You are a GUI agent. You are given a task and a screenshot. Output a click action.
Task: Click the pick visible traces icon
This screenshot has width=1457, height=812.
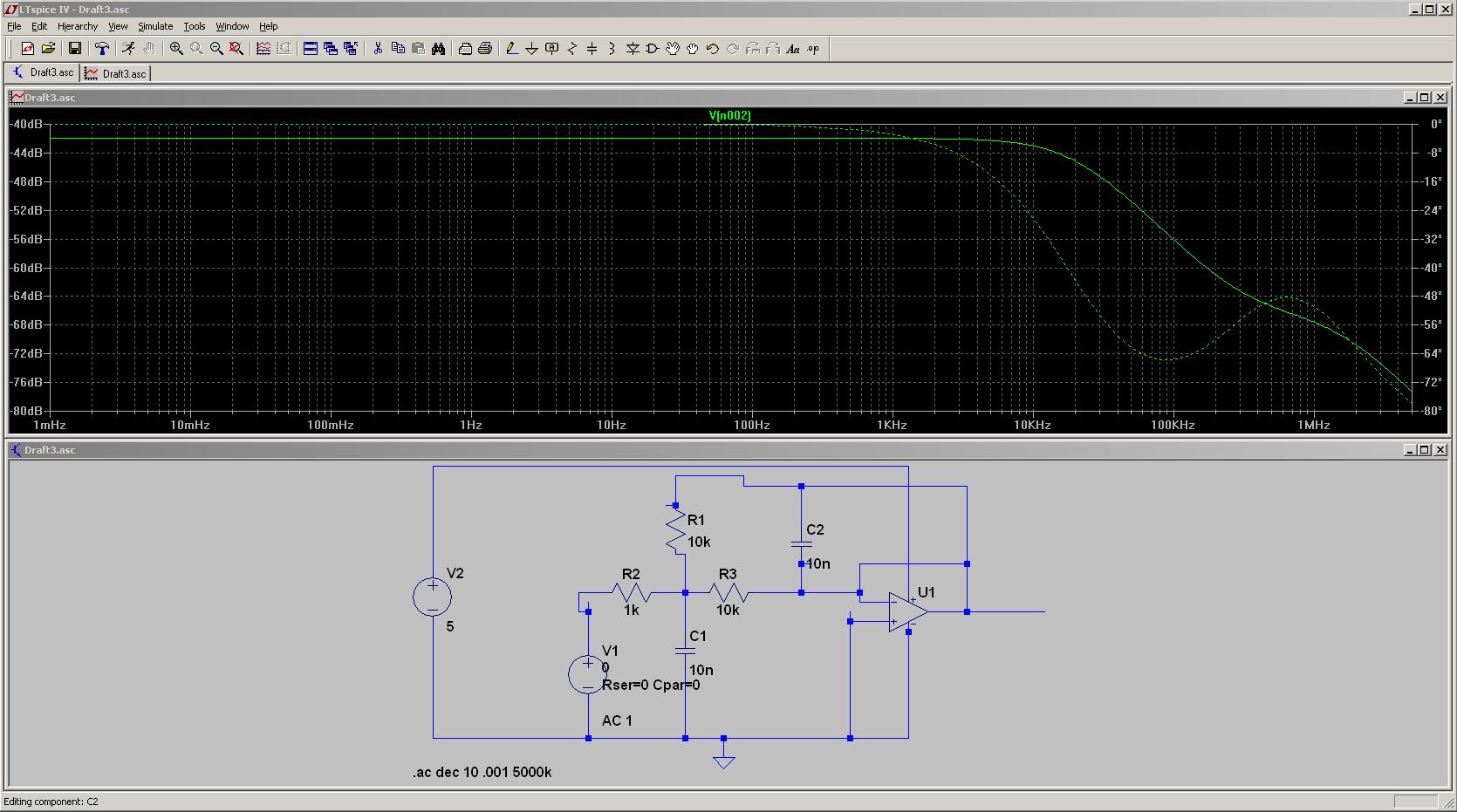[x=263, y=49]
